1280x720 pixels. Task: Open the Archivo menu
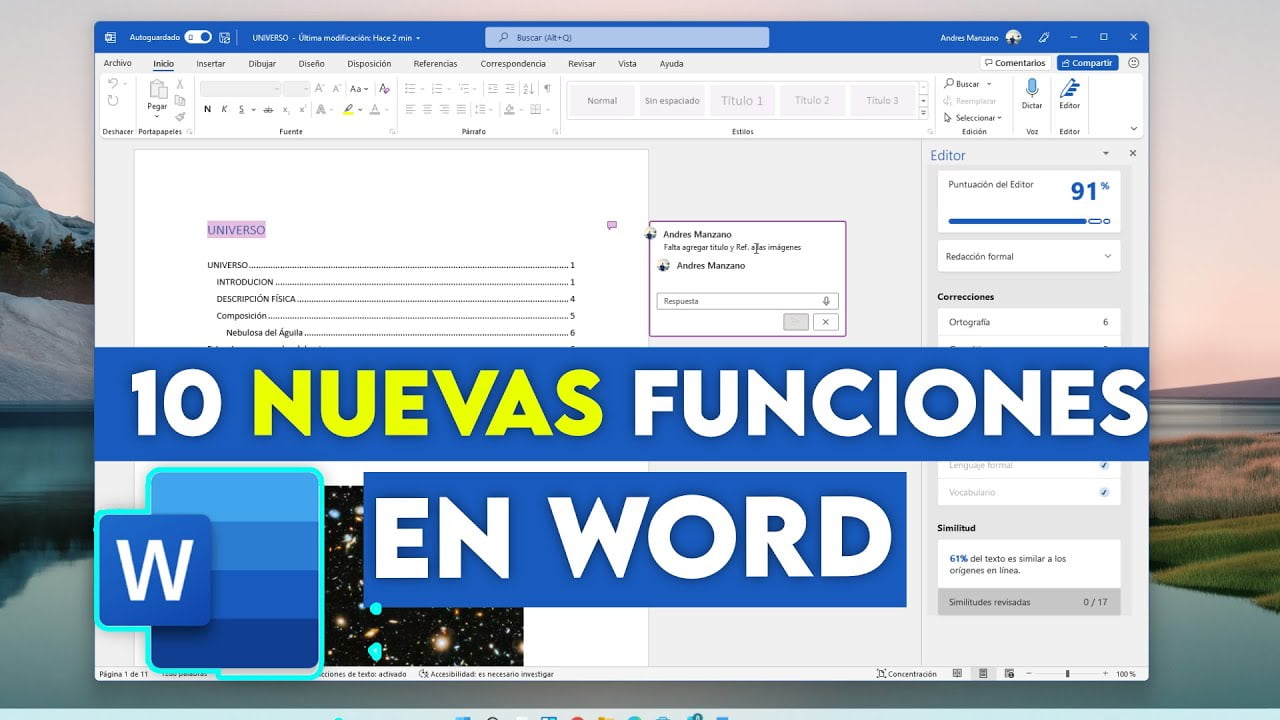click(118, 64)
